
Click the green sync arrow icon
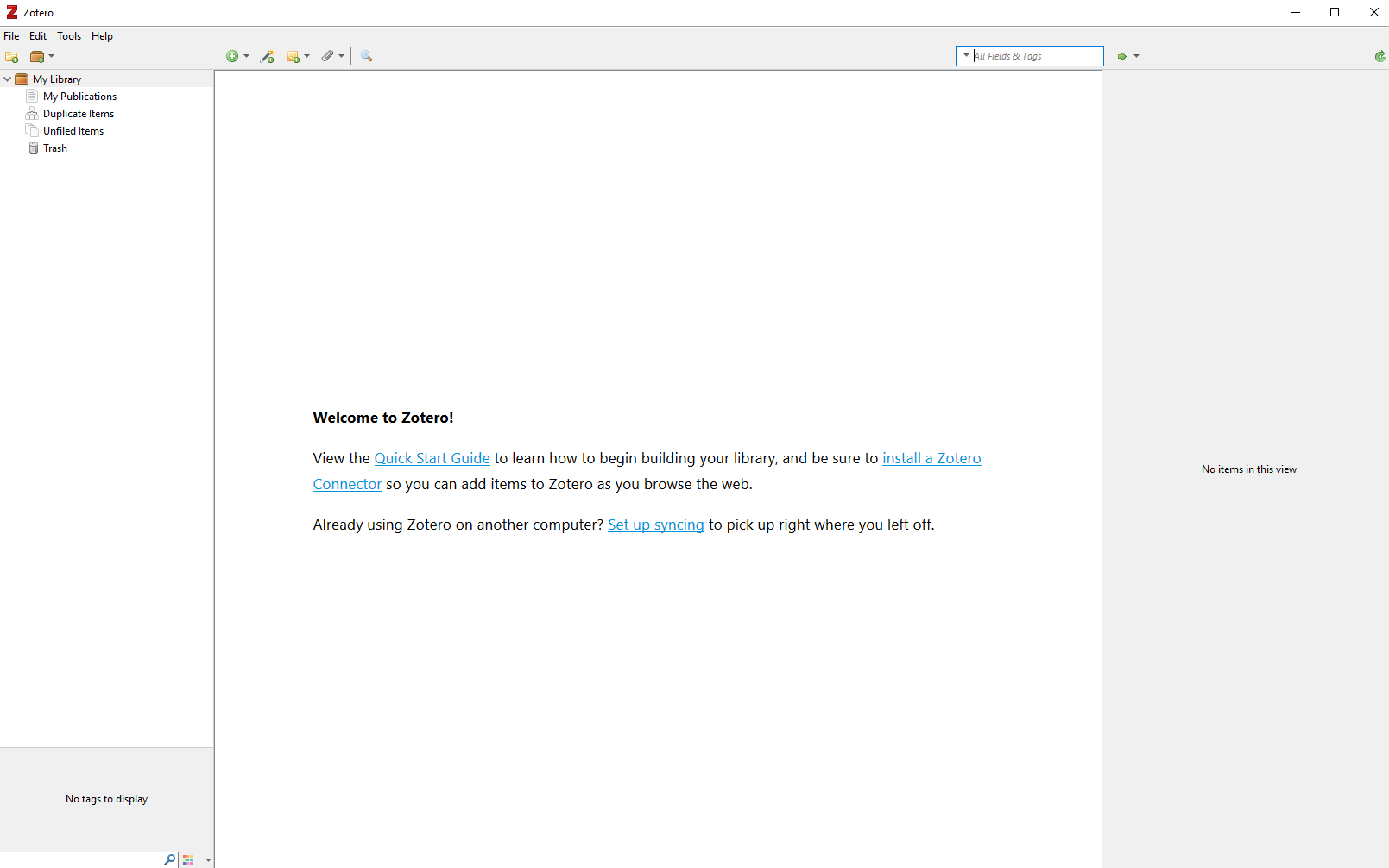tap(1380, 57)
